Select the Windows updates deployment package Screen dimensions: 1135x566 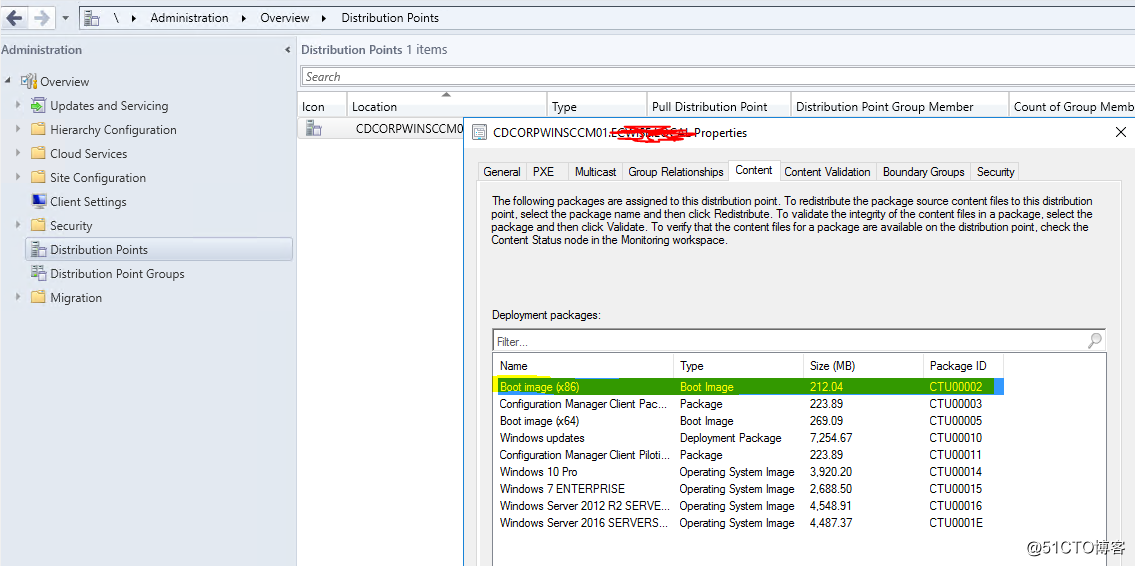(748, 438)
